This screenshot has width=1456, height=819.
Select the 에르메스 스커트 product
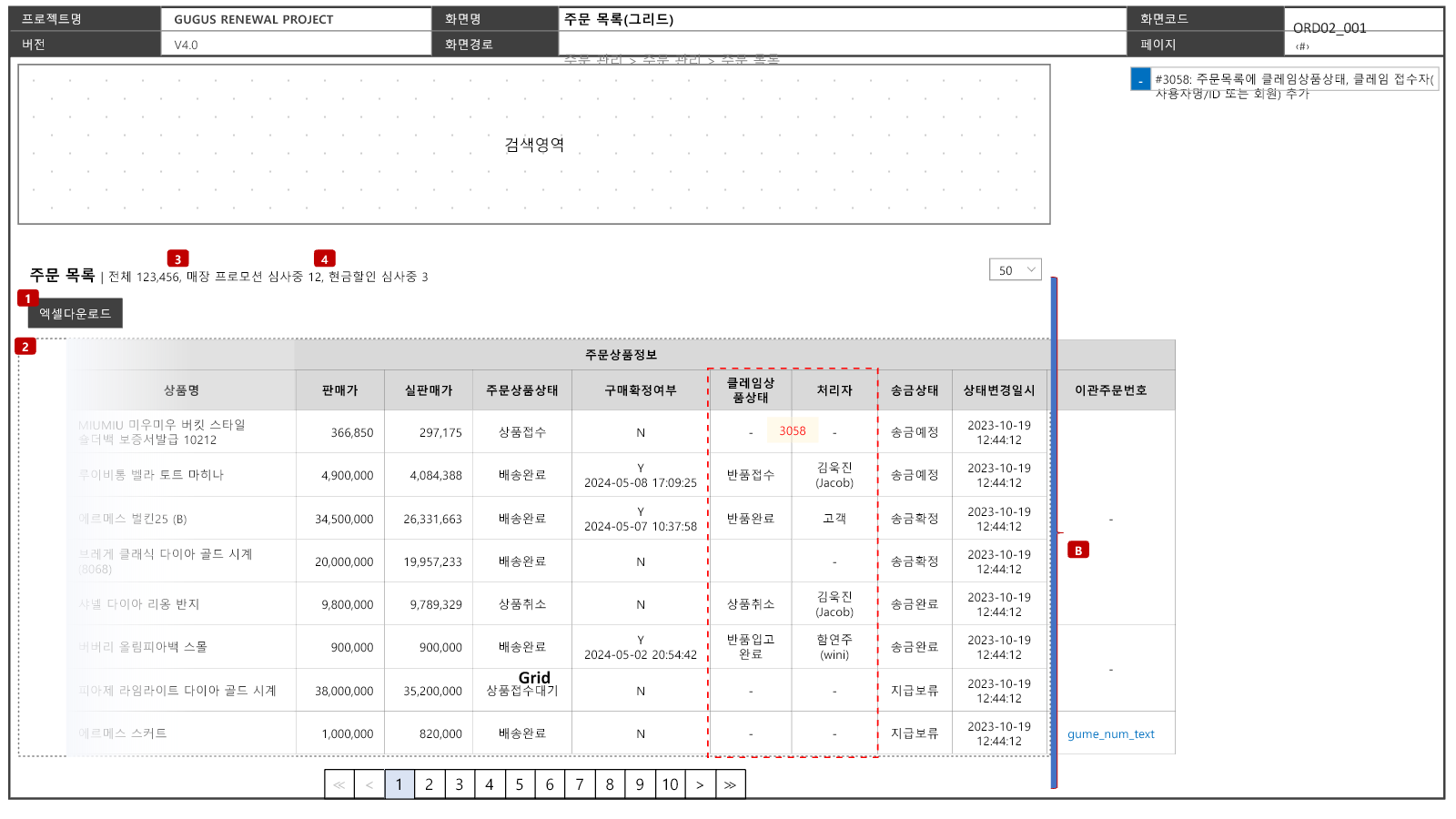(x=123, y=733)
